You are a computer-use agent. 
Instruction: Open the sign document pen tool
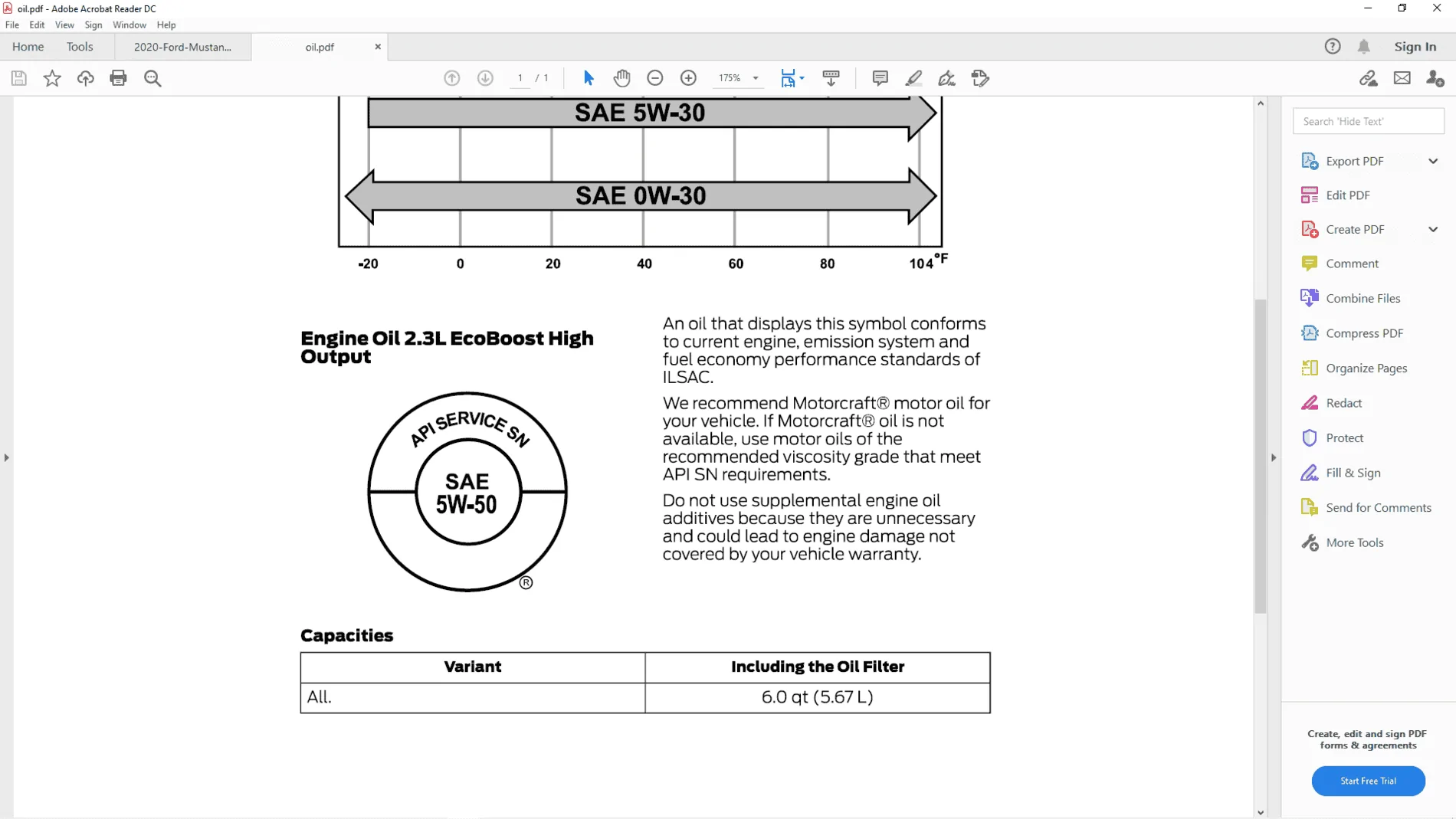[x=946, y=78]
